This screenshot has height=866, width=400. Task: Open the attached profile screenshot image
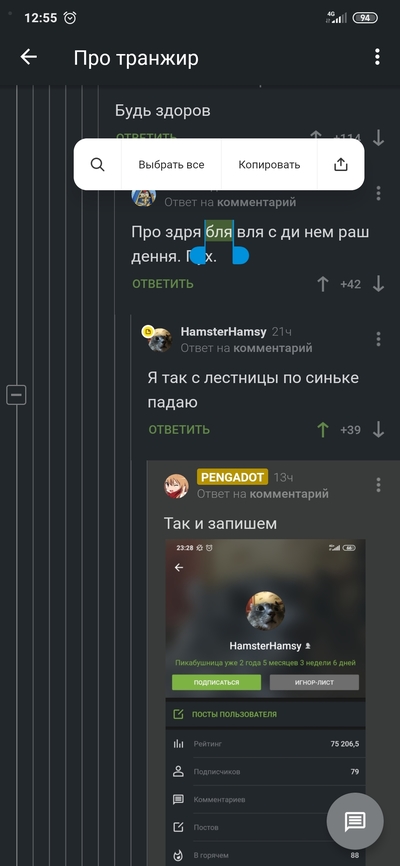265,703
